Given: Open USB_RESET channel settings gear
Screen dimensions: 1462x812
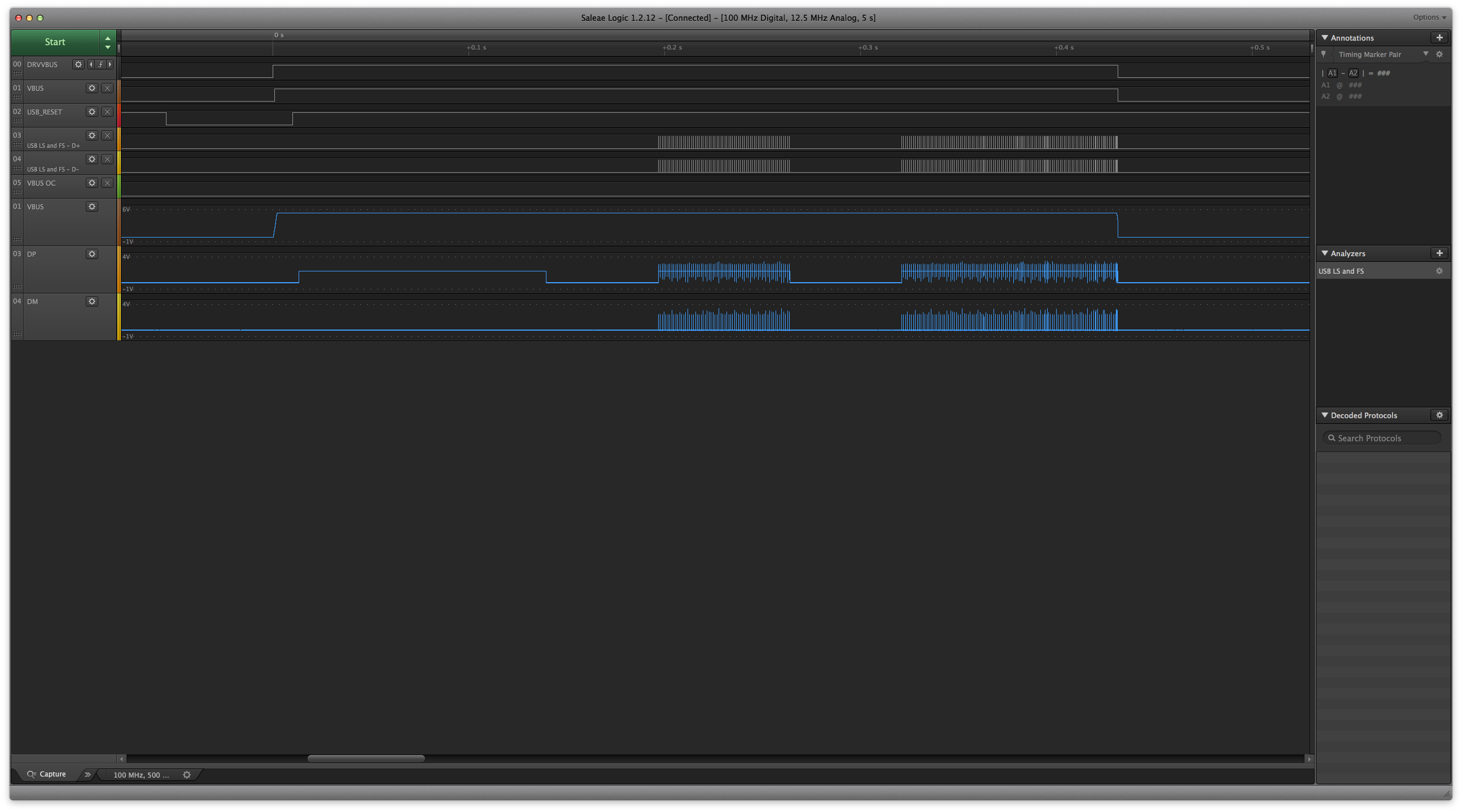Looking at the screenshot, I should 92,112.
